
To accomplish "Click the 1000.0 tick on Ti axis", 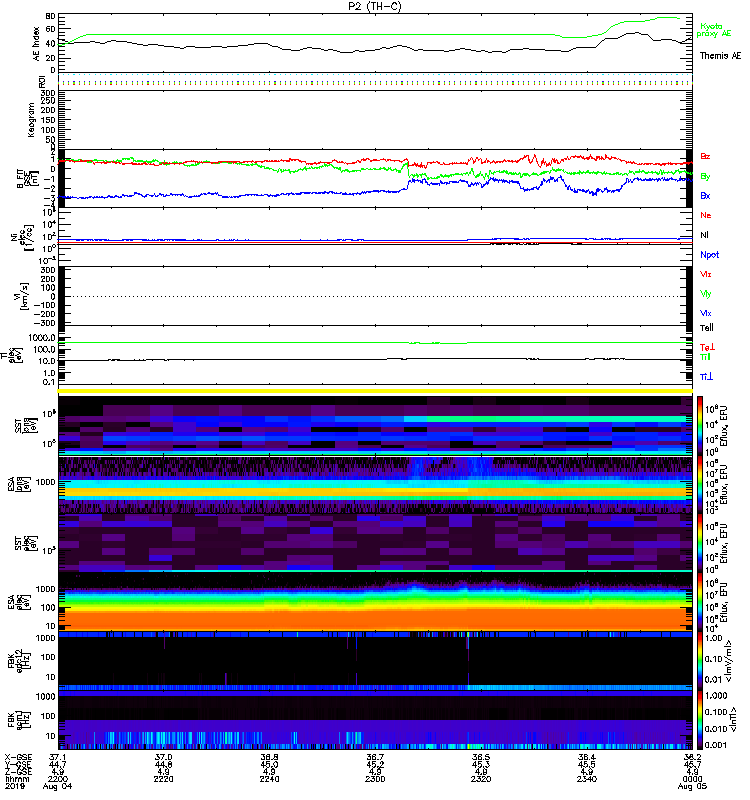I will pos(42,338).
